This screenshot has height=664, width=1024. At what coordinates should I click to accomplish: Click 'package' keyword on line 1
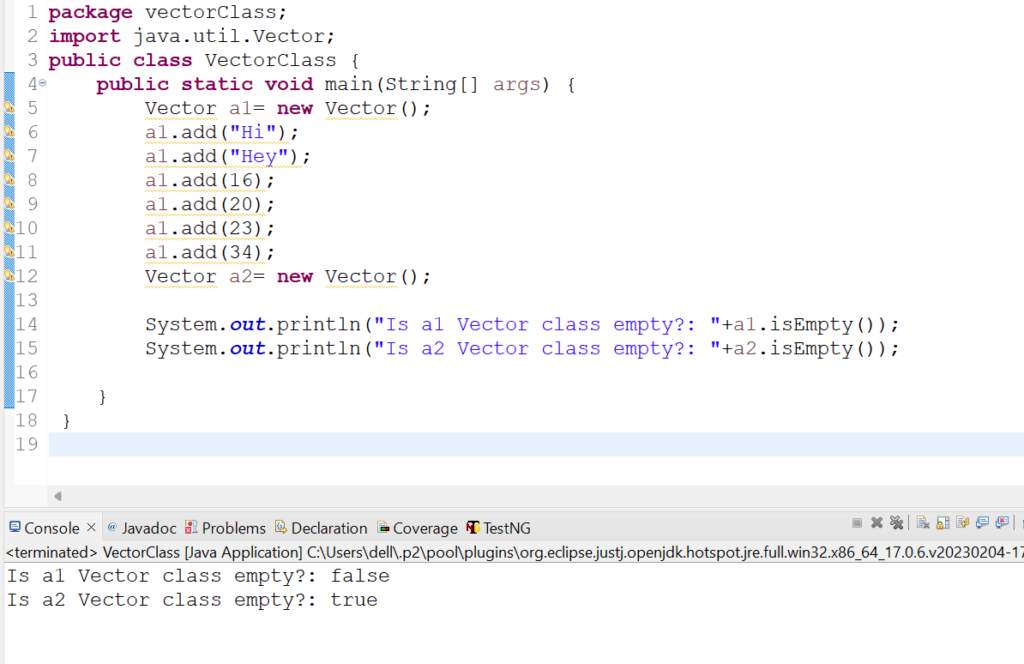[91, 12]
